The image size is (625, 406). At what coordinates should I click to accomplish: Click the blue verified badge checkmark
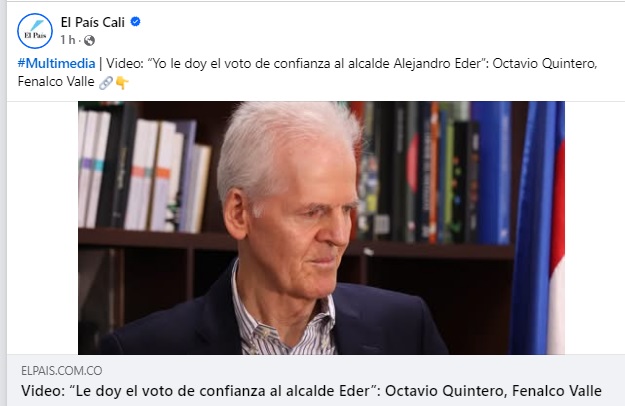tap(136, 22)
